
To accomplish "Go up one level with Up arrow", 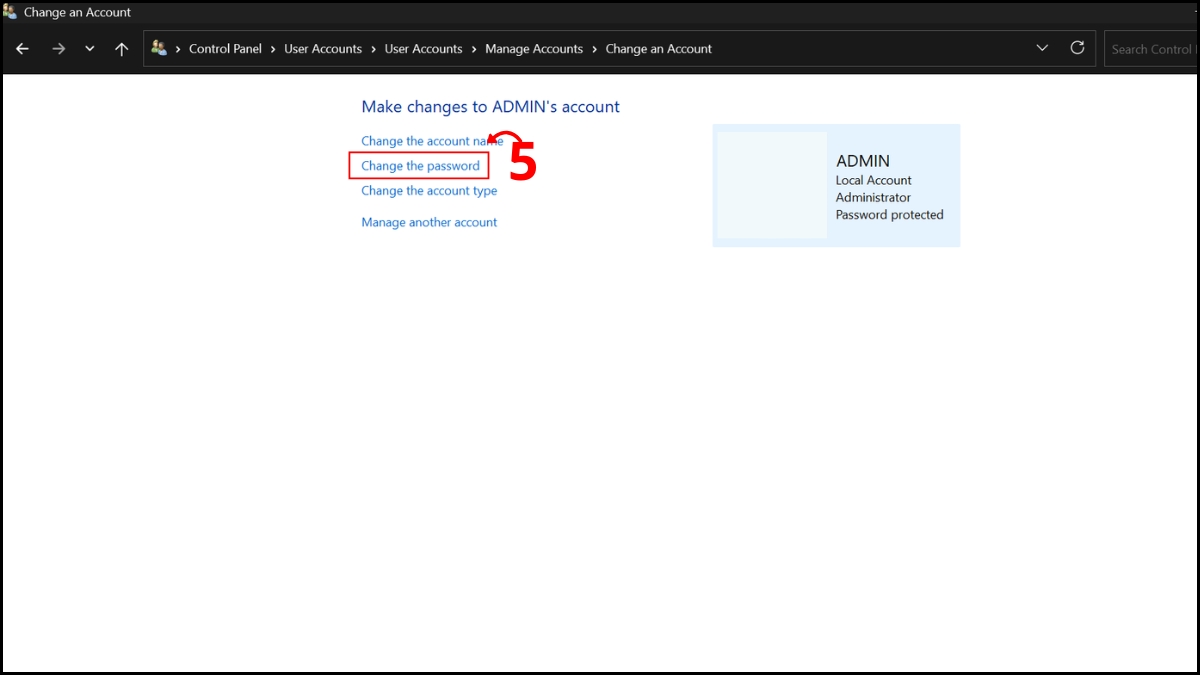I will 122,49.
